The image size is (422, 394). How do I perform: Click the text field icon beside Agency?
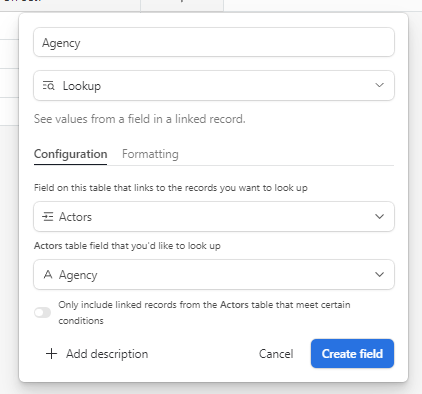coord(48,275)
